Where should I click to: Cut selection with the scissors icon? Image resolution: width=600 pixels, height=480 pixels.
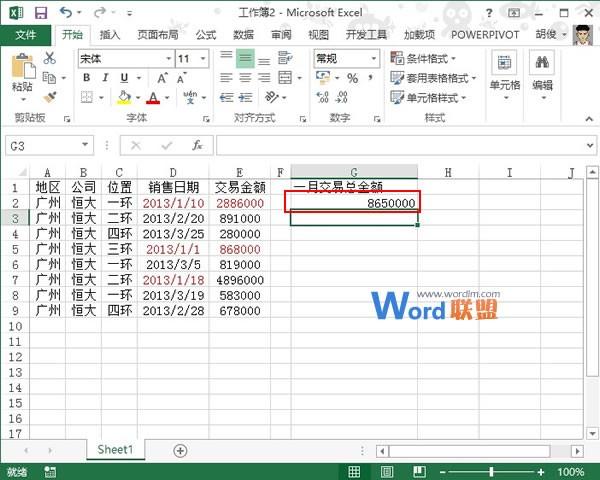coord(49,58)
